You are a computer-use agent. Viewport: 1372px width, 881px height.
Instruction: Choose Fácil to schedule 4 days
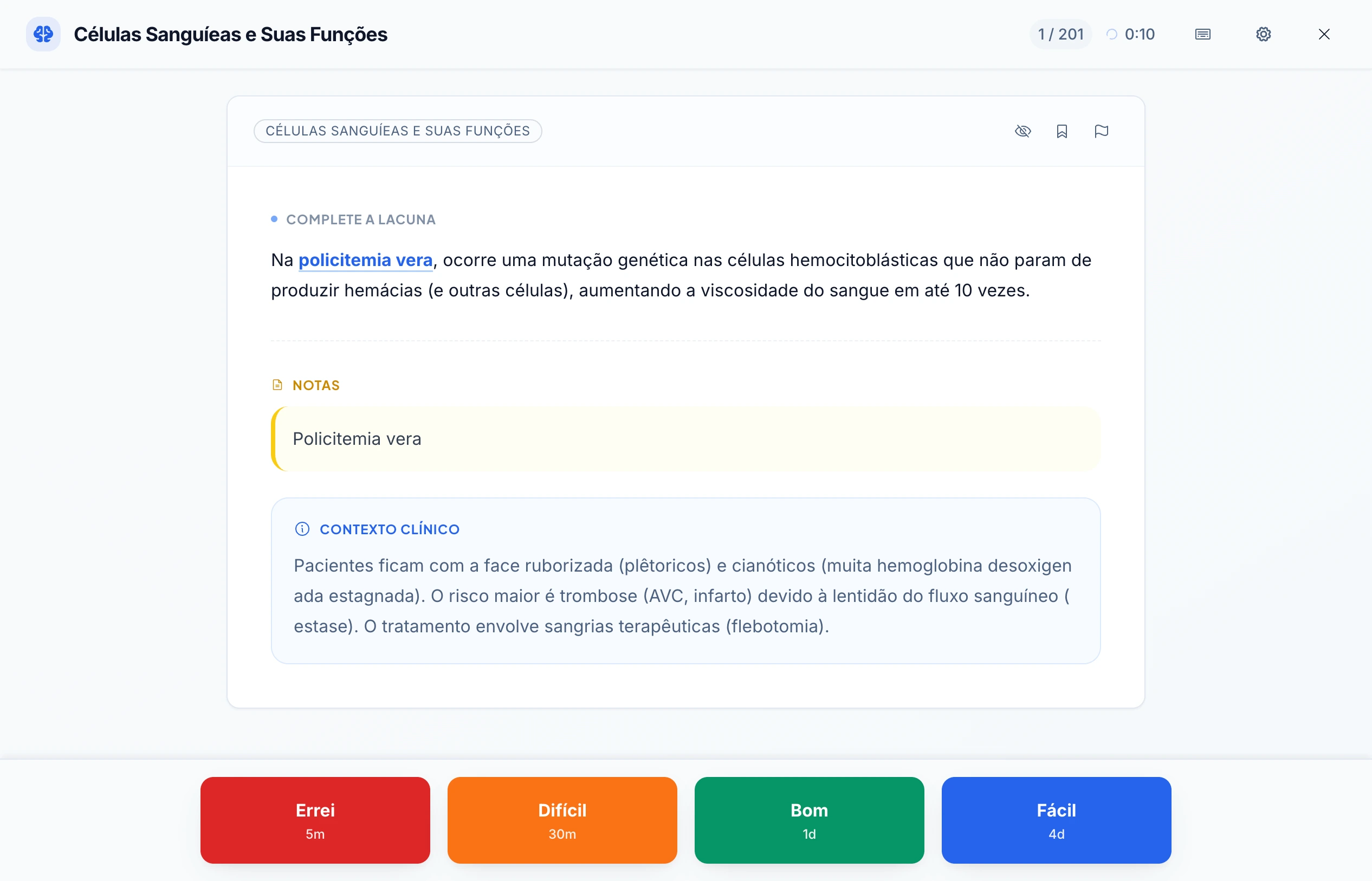(x=1056, y=820)
